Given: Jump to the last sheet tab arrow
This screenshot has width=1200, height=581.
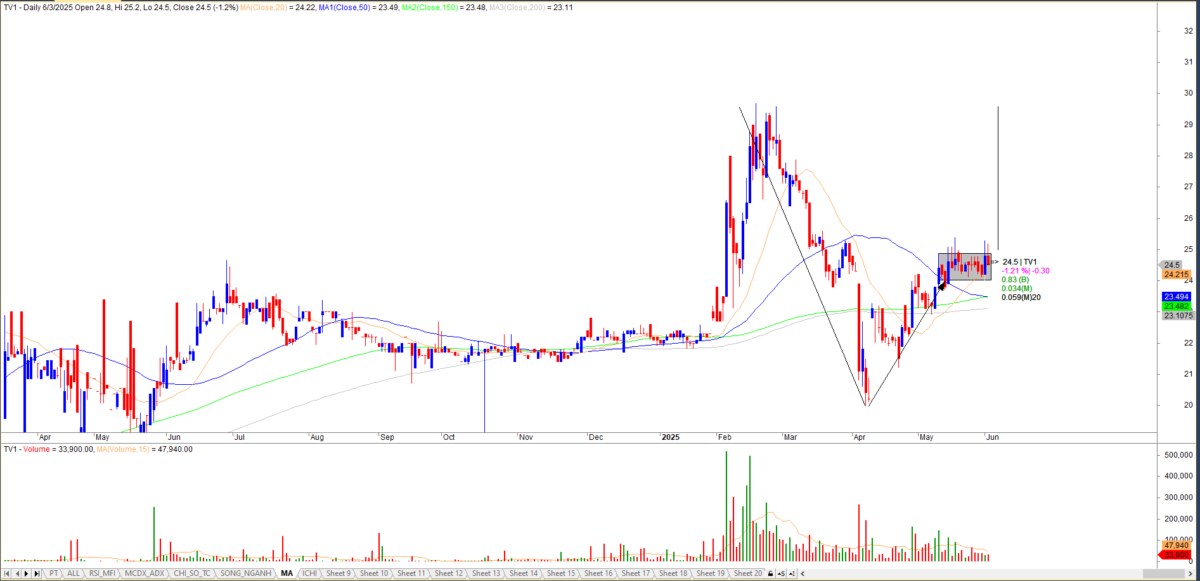Looking at the screenshot, I should click(37, 573).
